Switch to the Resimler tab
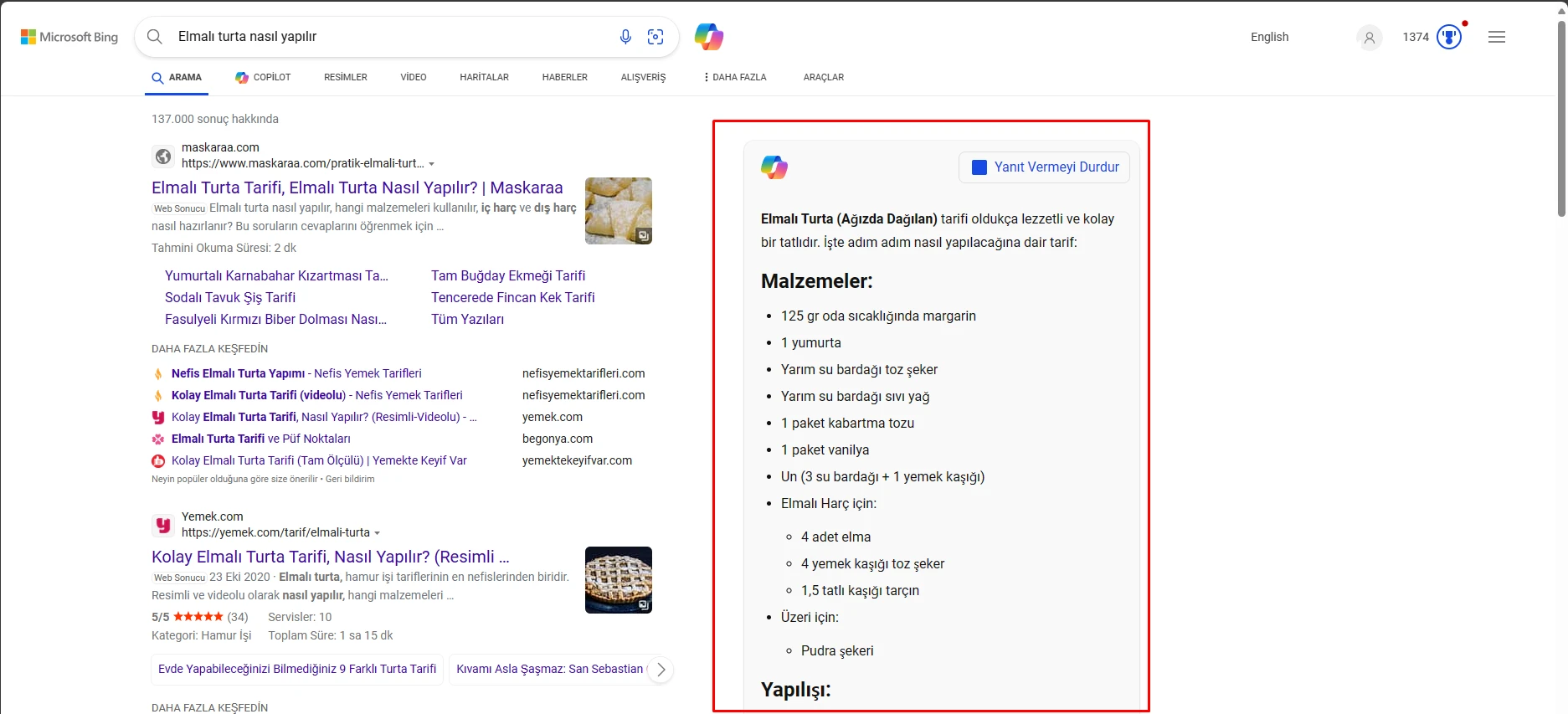 (345, 77)
